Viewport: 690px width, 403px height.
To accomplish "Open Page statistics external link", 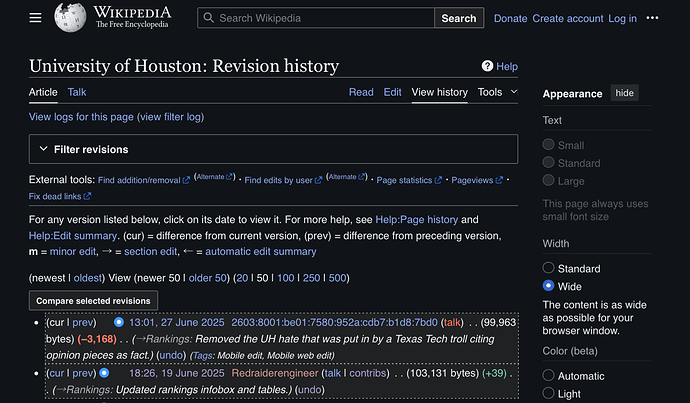I will (x=409, y=180).
